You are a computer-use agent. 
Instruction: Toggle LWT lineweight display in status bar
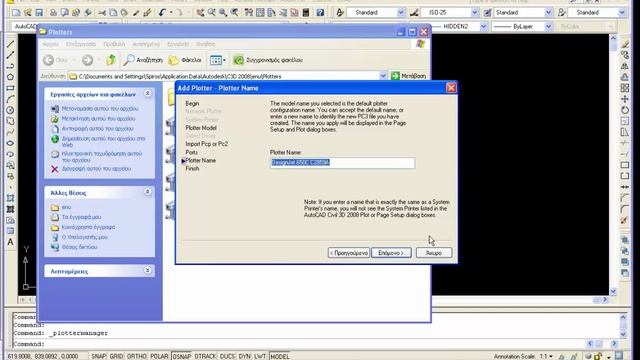tap(260, 356)
